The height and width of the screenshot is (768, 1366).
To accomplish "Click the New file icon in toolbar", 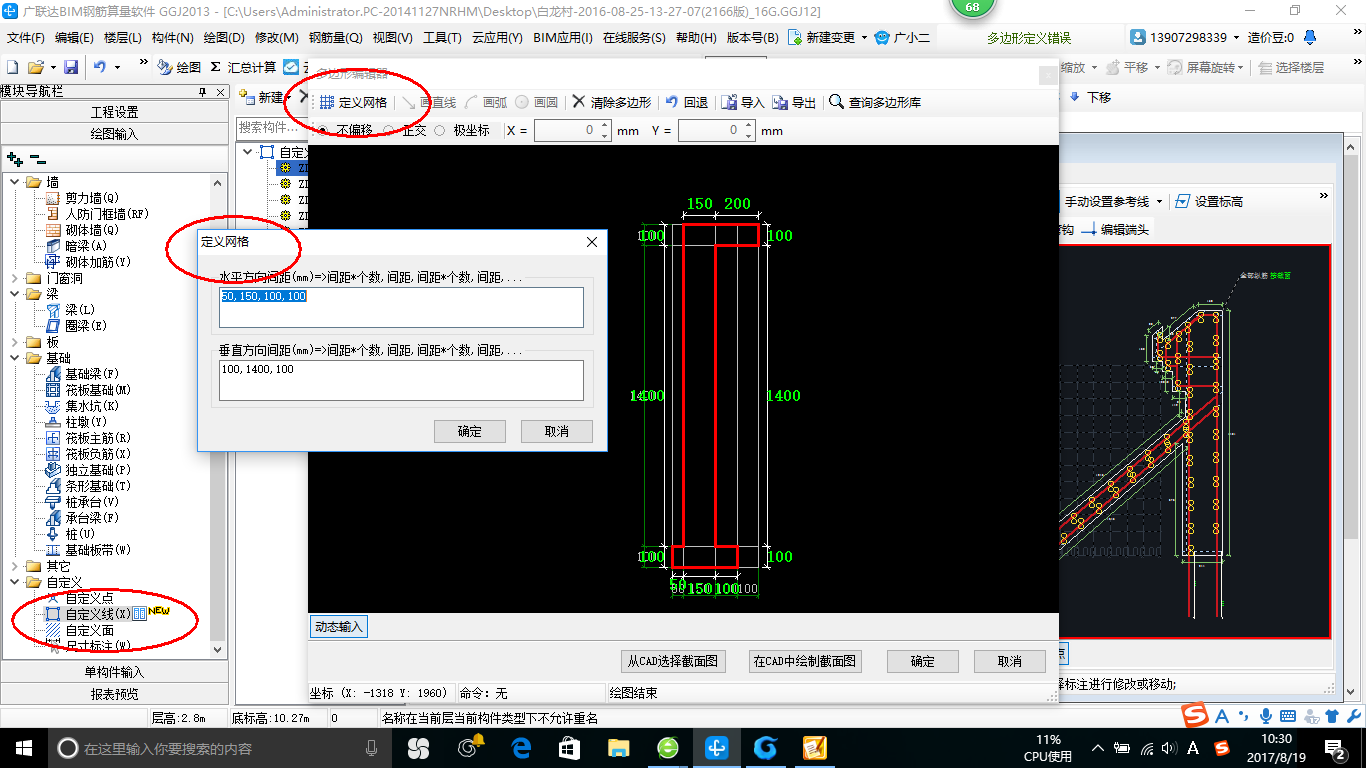I will click(13, 67).
